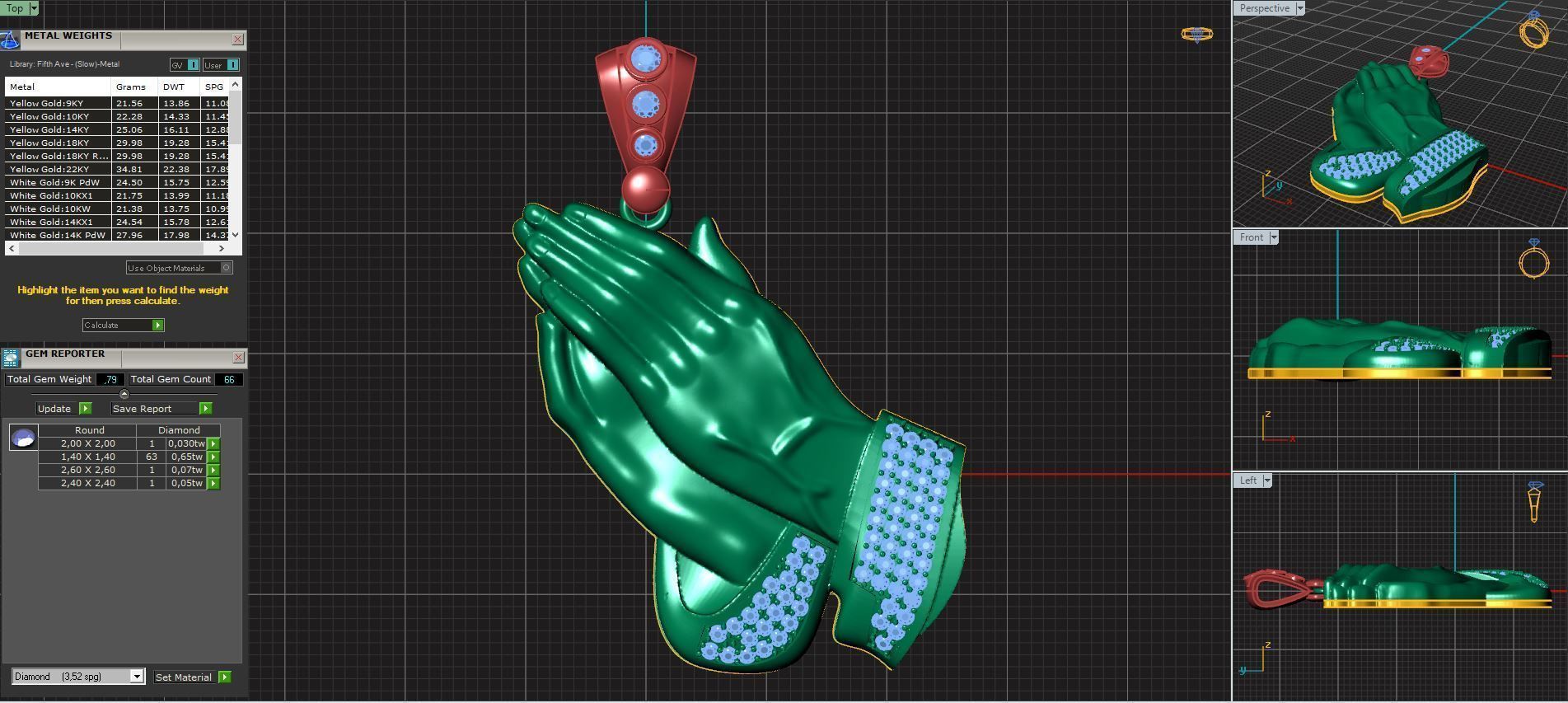Click green arrow for 1,40 X 1,40 row

(x=213, y=457)
